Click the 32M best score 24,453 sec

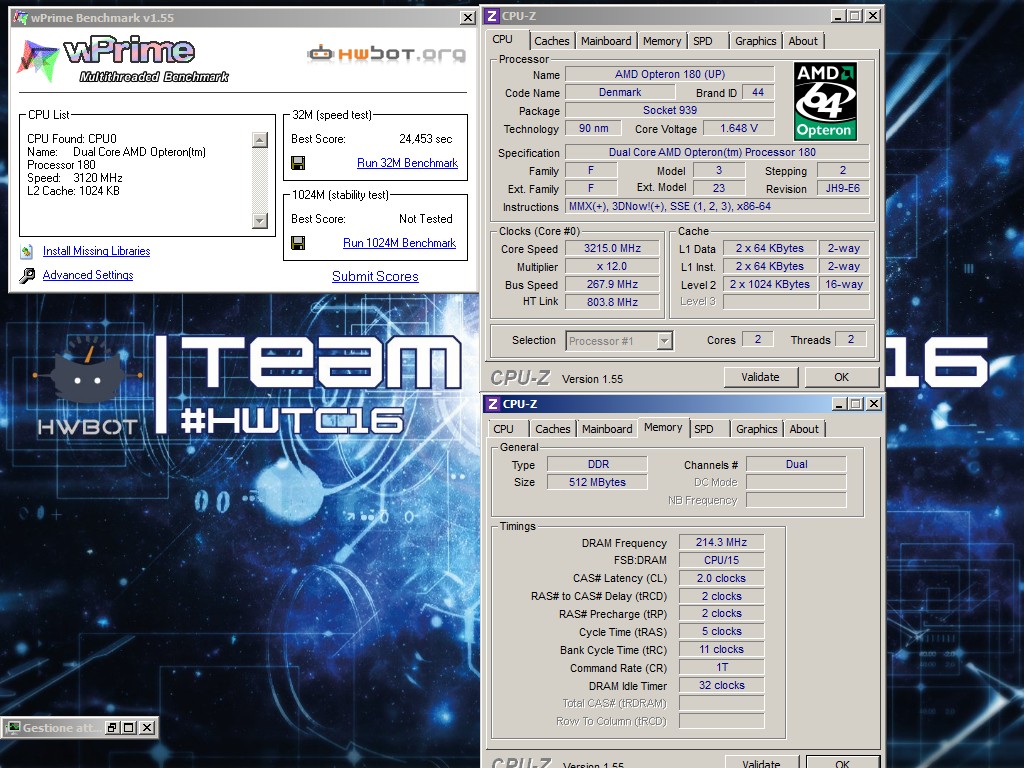tap(426, 139)
